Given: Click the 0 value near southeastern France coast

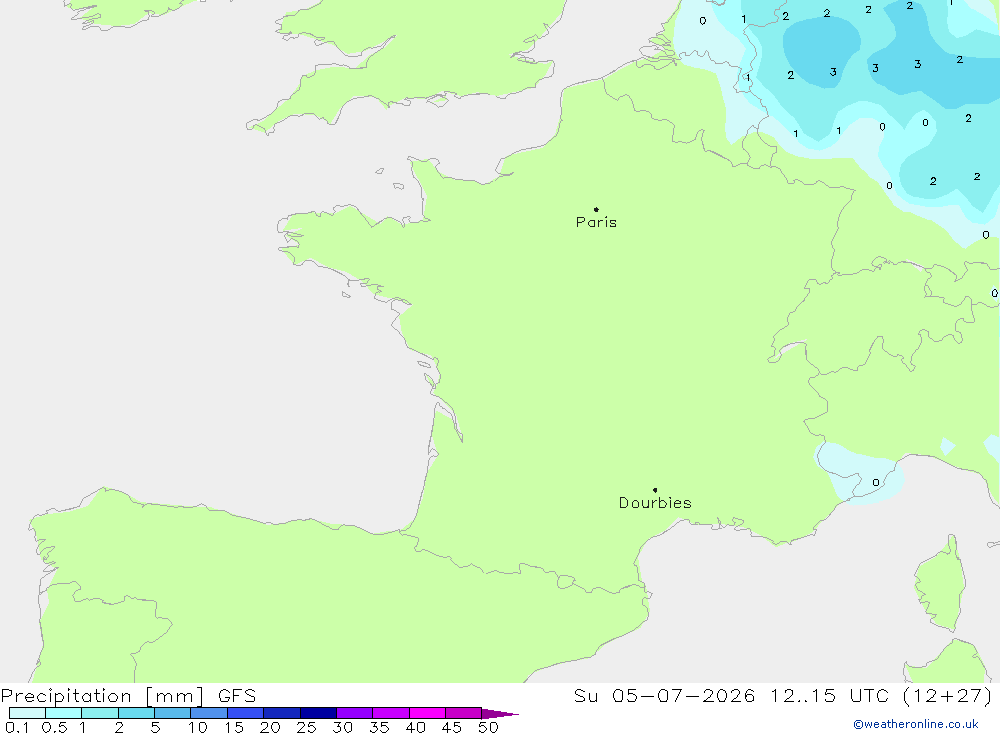Looking at the screenshot, I should 876,482.
